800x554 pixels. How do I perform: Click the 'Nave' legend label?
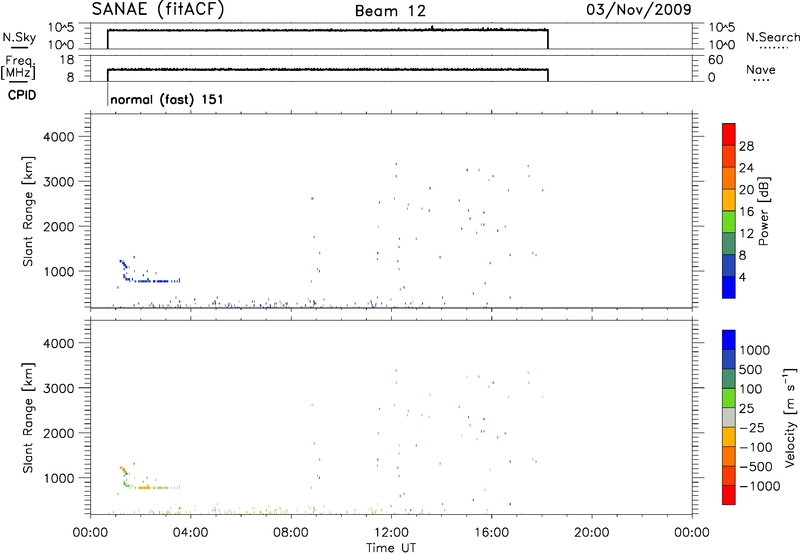[761, 70]
